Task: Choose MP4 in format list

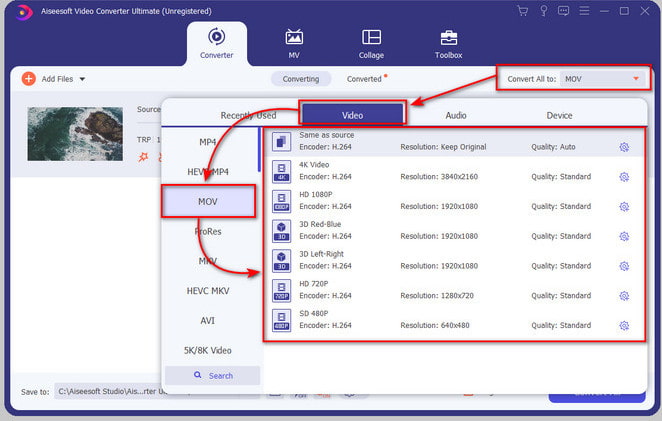Action: [208, 142]
